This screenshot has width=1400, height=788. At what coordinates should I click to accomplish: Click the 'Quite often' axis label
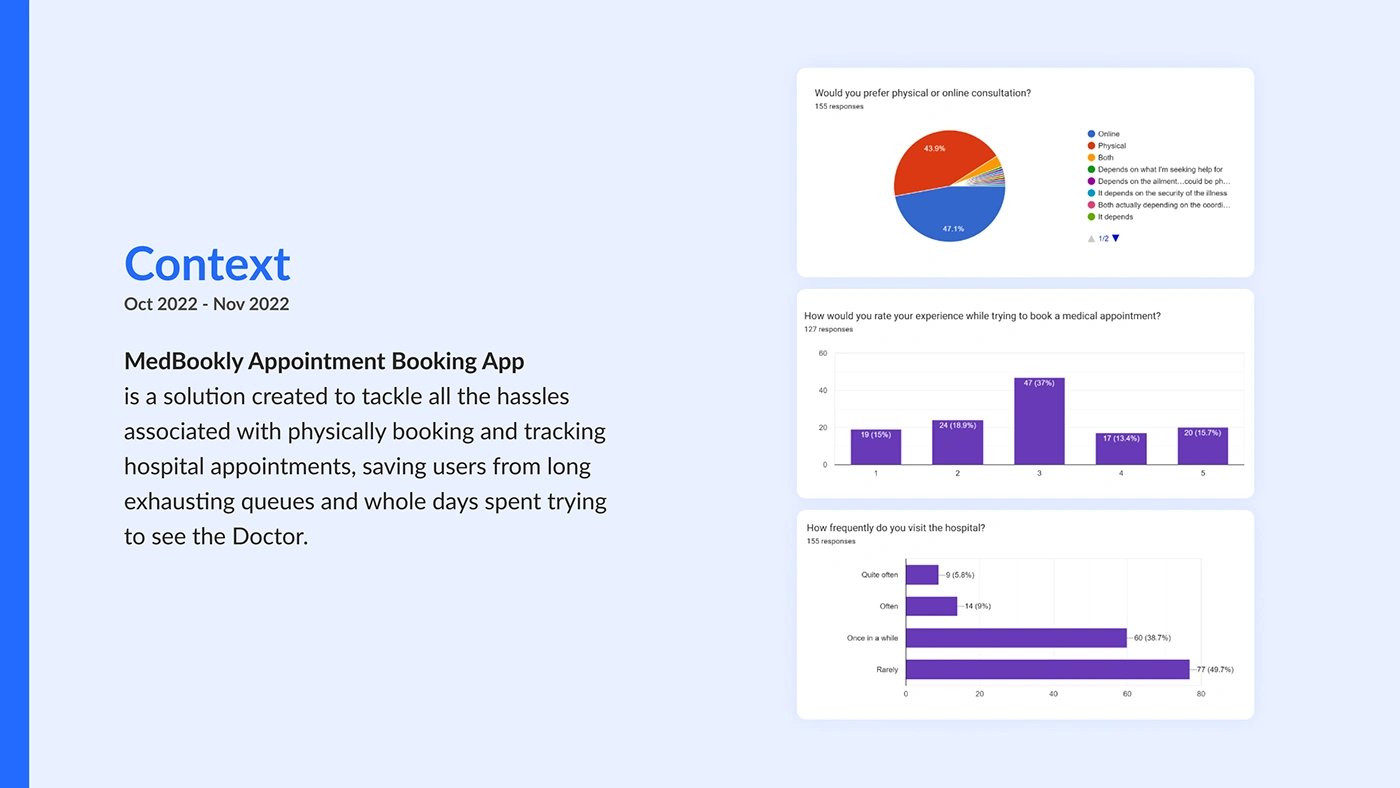click(x=880, y=575)
